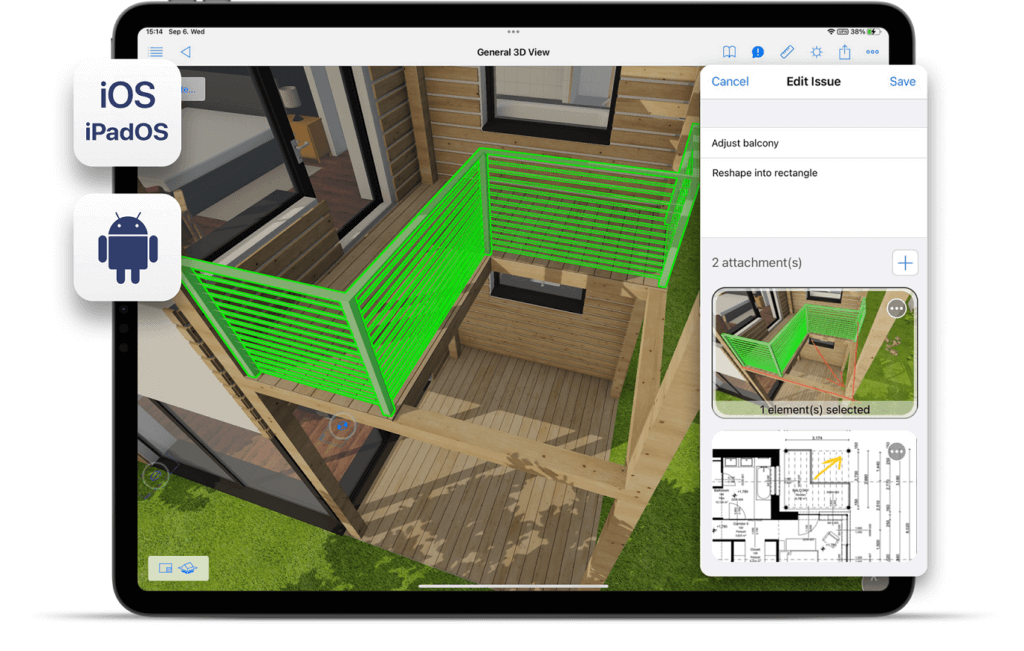The height and width of the screenshot is (651, 1024).
Task: Tap the circular navigation joystick on the deck
Action: point(342,427)
